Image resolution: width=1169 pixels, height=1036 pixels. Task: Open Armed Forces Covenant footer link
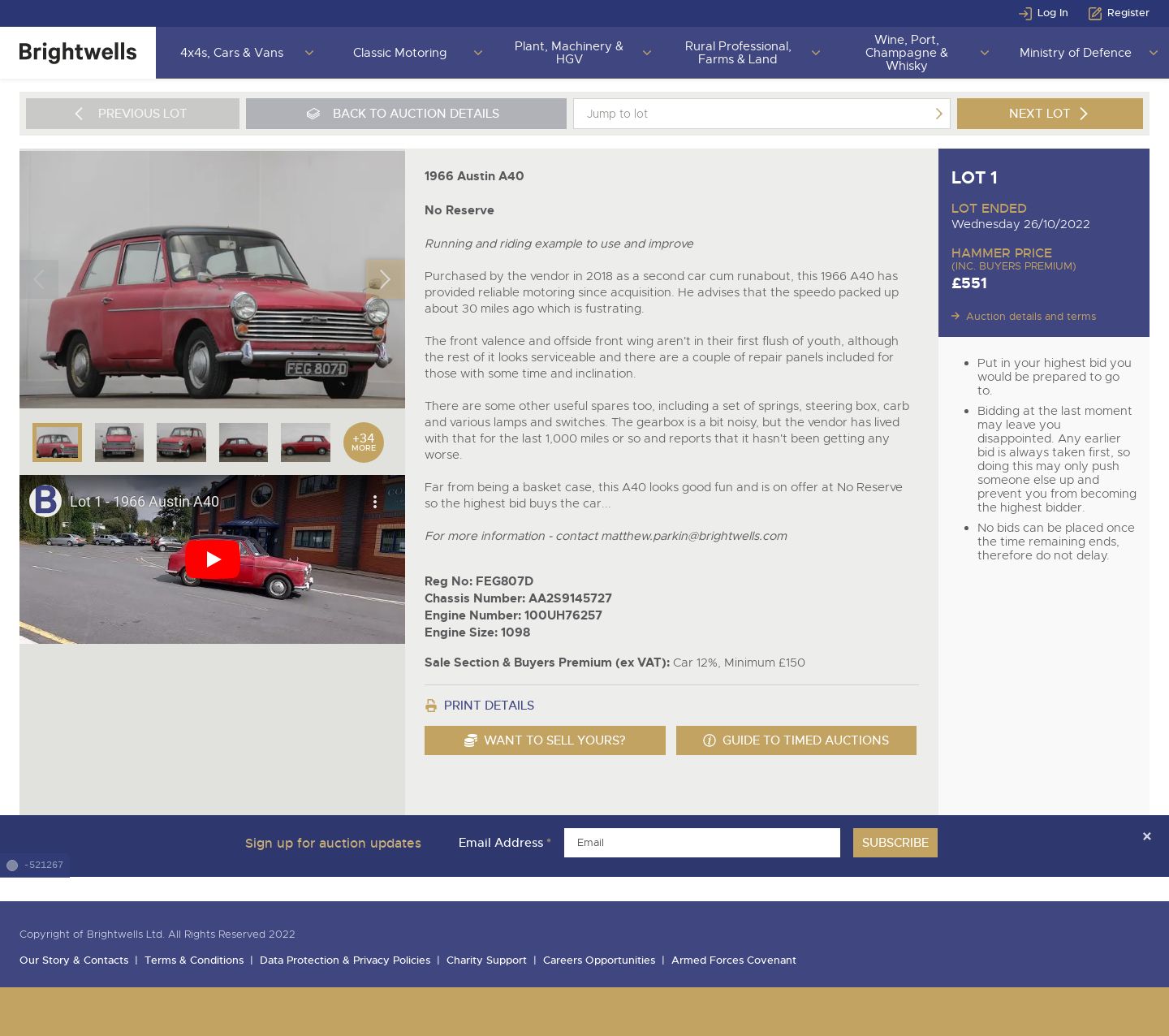click(x=734, y=960)
